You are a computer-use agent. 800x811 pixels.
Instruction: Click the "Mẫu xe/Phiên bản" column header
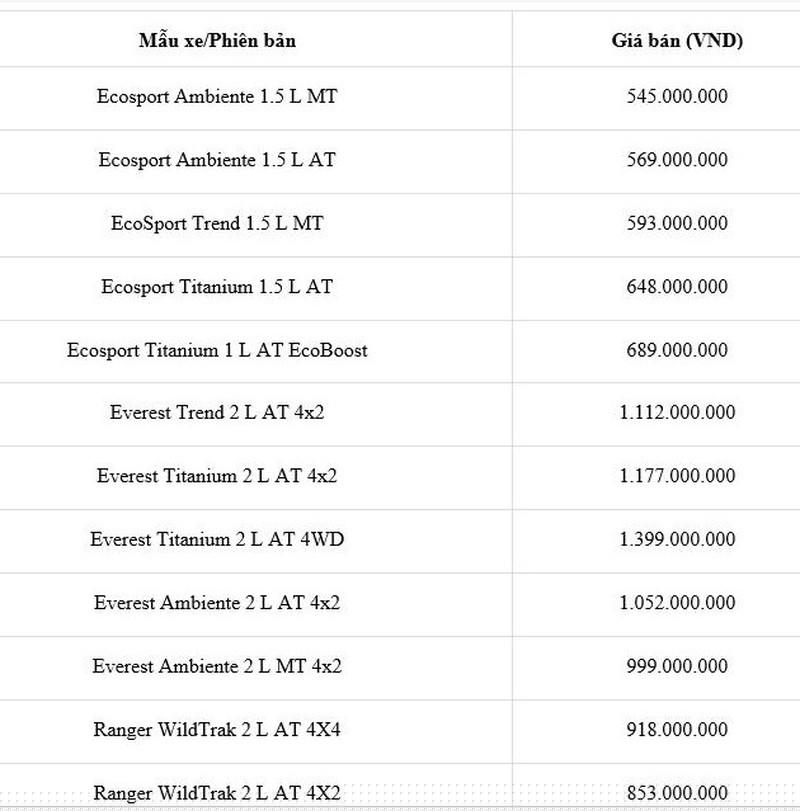click(x=217, y=41)
